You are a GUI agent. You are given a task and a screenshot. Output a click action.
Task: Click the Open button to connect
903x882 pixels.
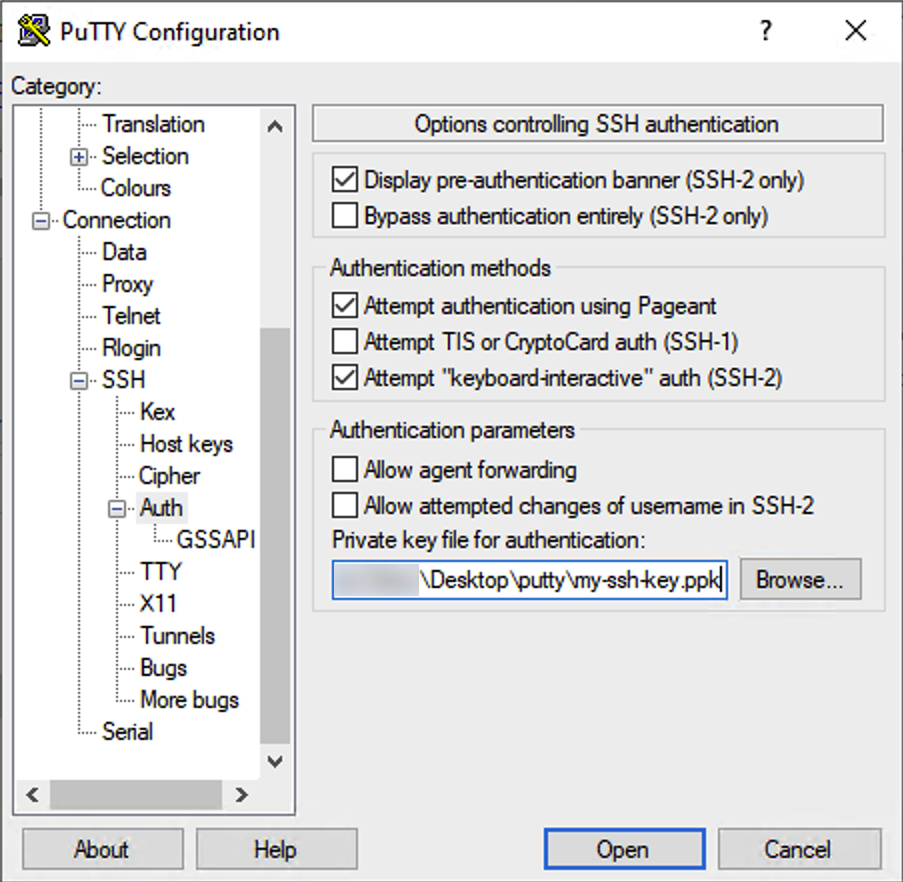[x=624, y=849]
